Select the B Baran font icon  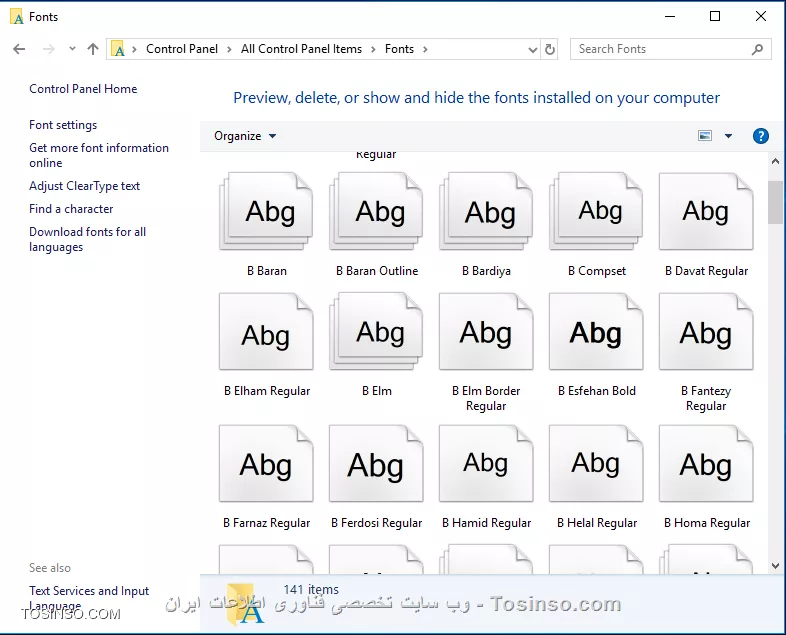pos(266,211)
